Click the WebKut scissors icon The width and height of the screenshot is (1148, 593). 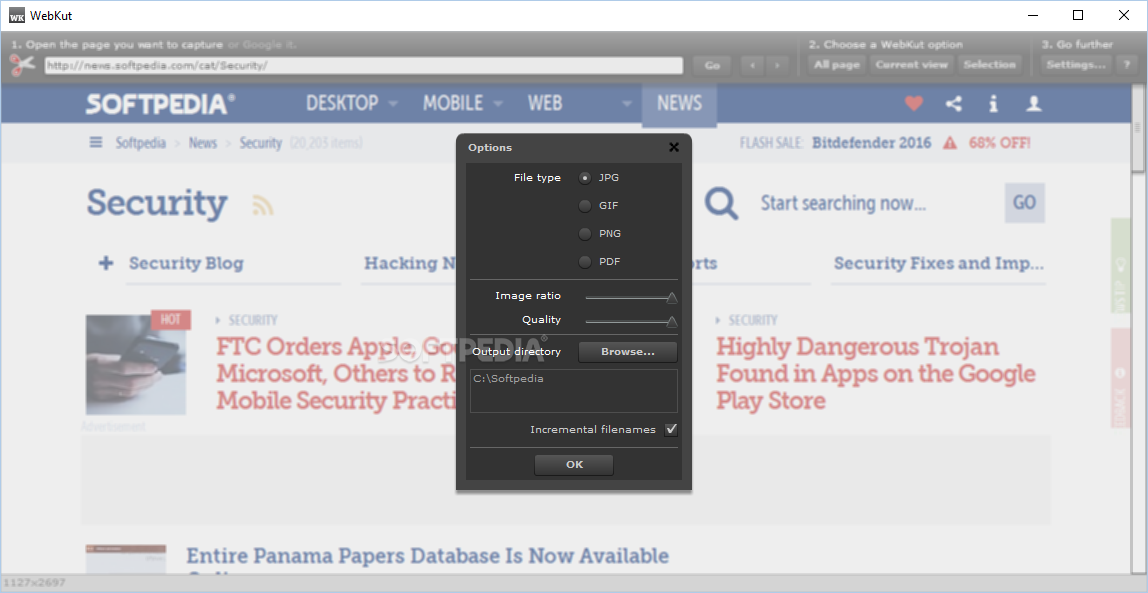pos(22,65)
